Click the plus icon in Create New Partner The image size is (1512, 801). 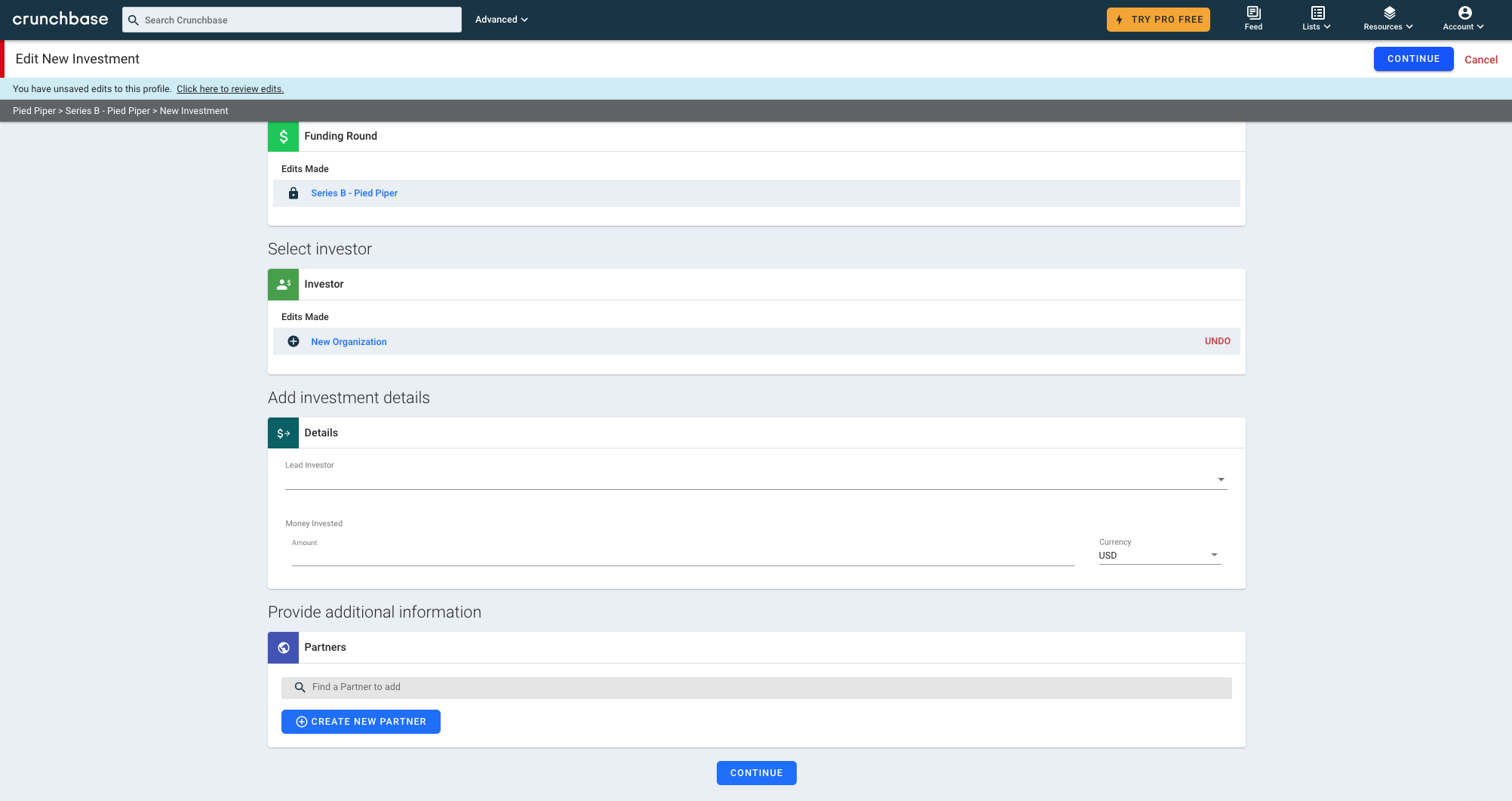click(x=301, y=722)
